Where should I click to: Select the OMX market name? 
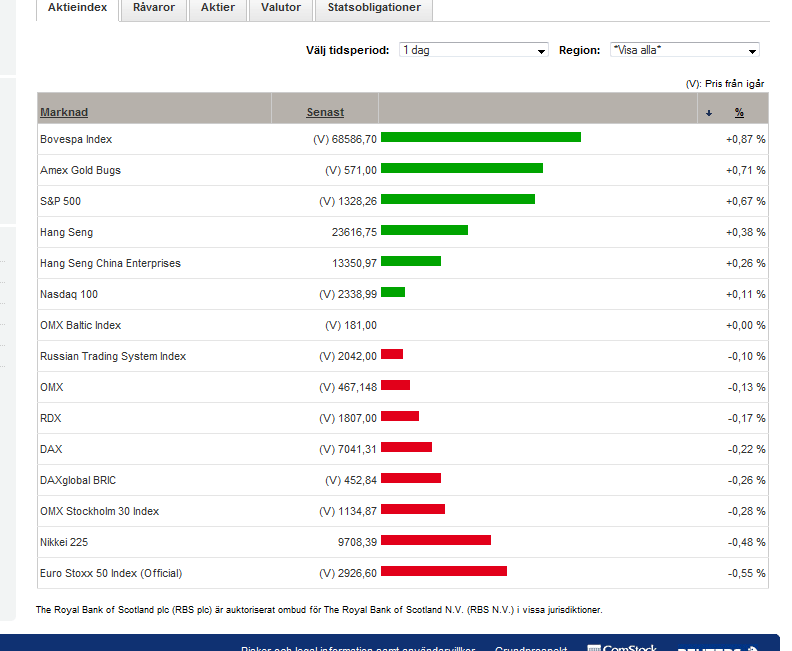coord(52,387)
